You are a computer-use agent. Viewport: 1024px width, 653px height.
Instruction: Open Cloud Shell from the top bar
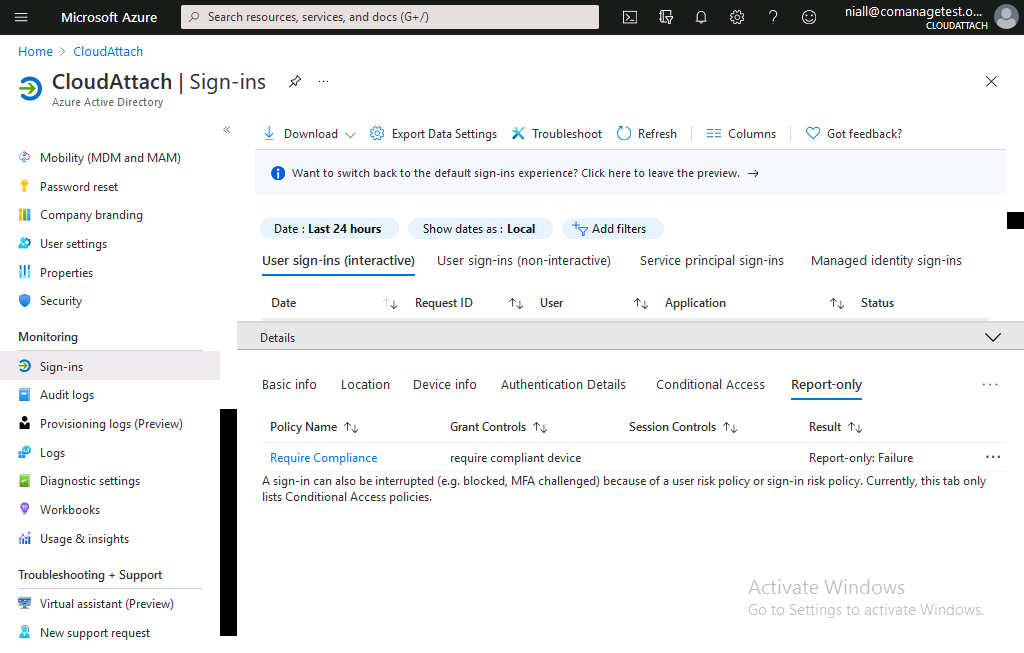point(630,17)
